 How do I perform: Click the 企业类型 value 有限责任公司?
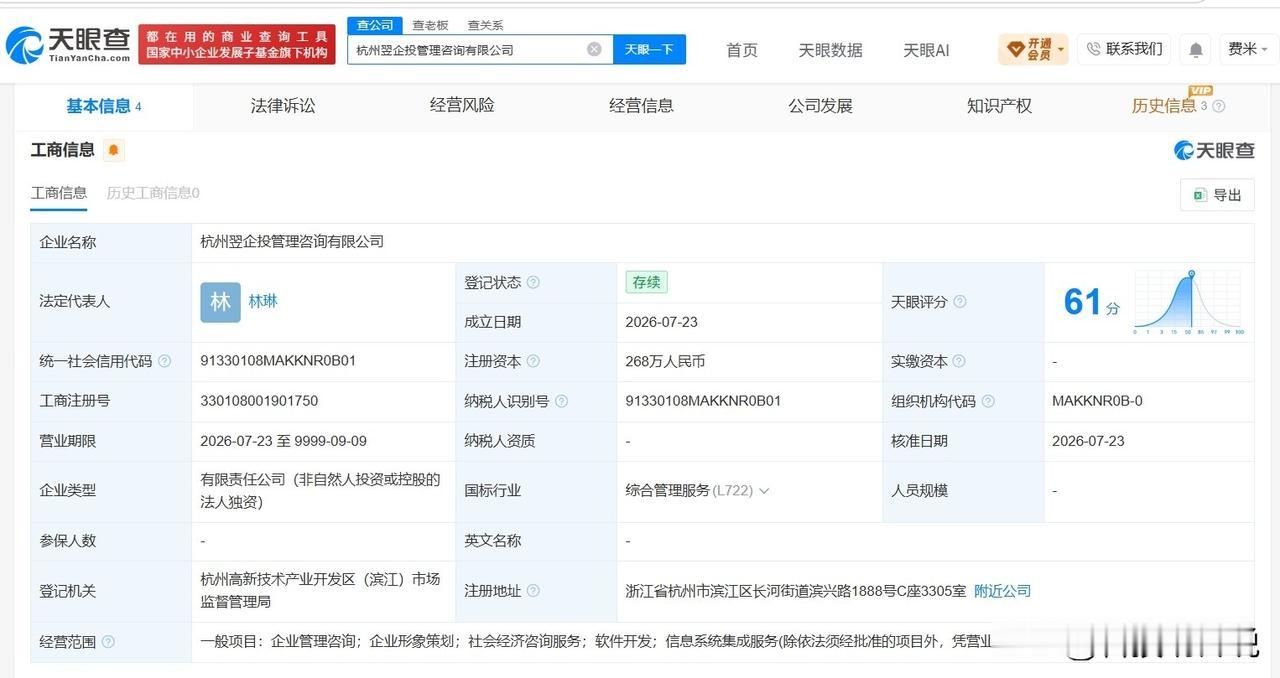(320, 491)
